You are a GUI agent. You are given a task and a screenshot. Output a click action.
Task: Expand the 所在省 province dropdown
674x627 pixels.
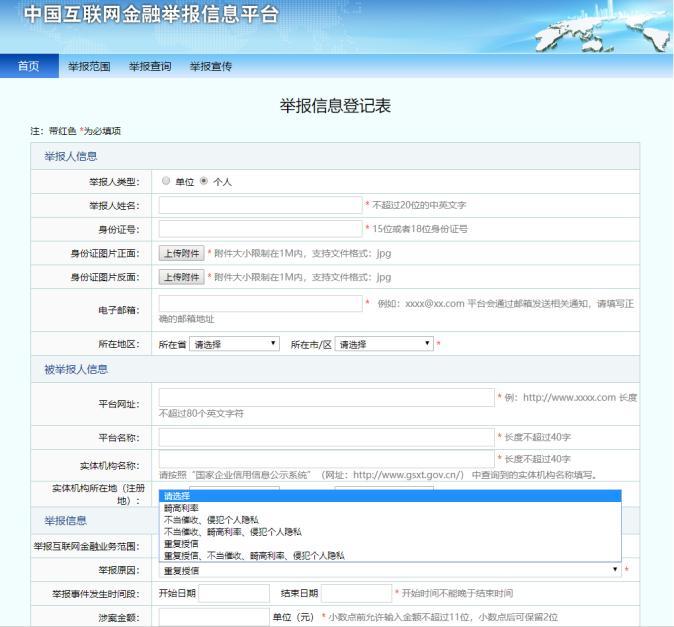click(x=235, y=344)
